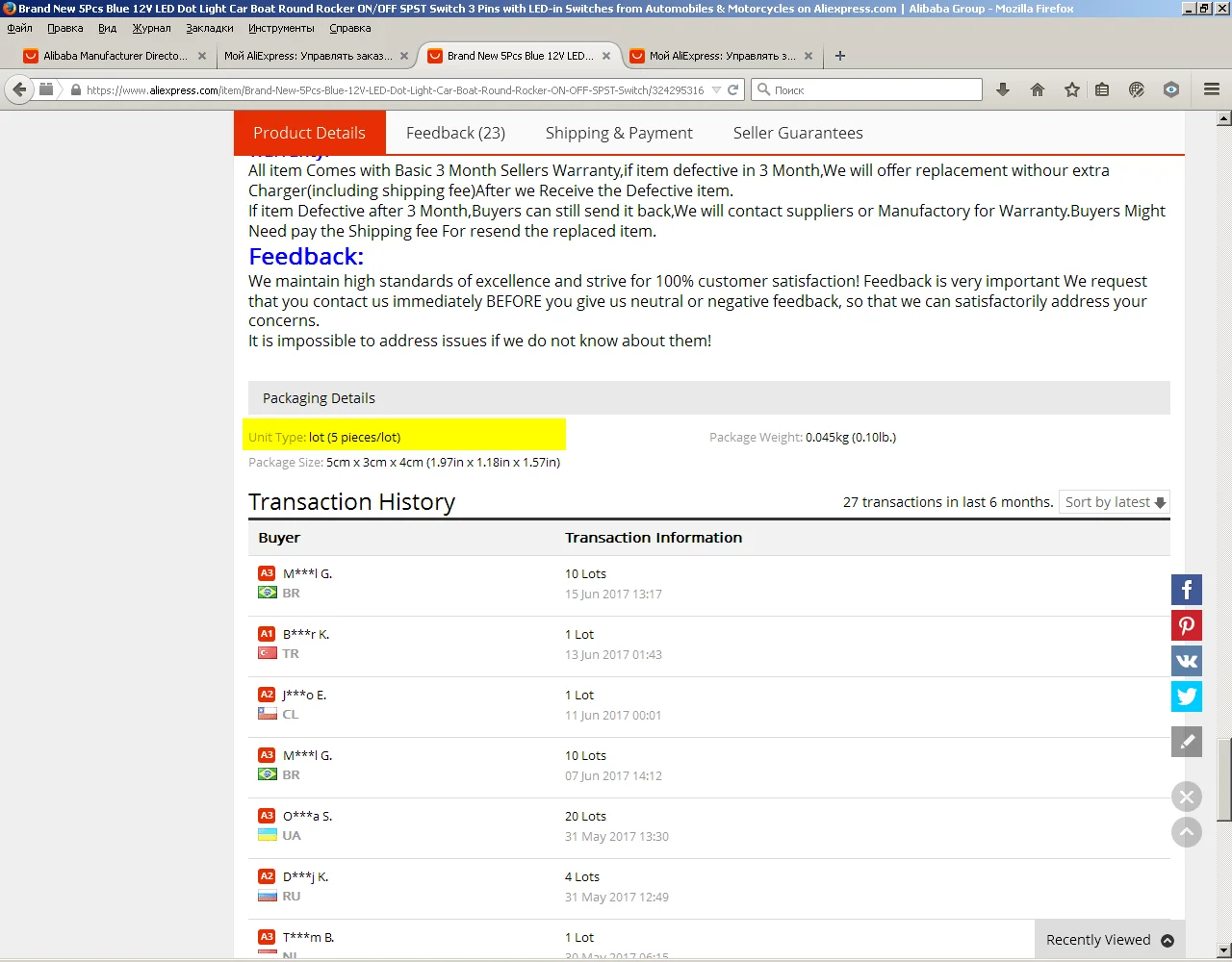Viewport: 1232px width, 962px height.
Task: Click the '20 Lots' transaction entry
Action: point(585,816)
